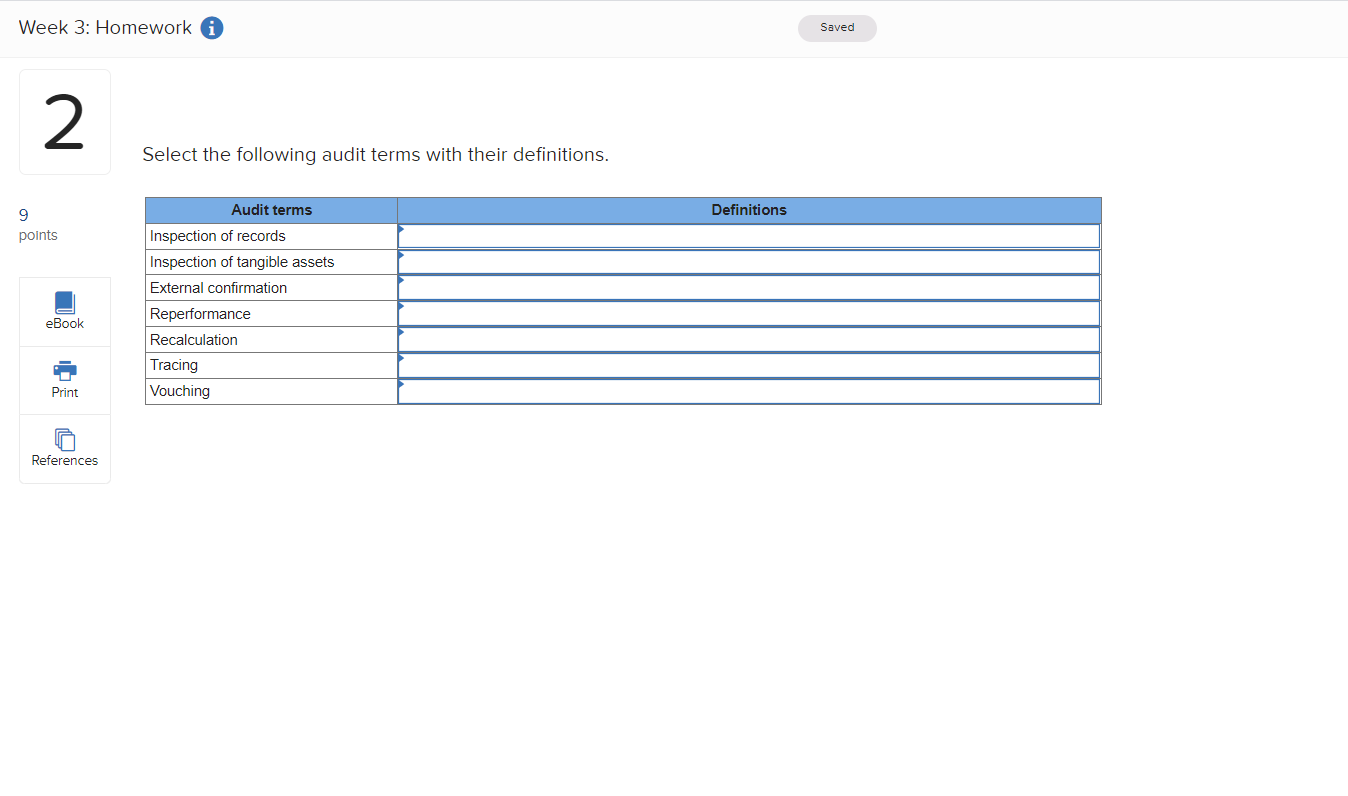Click the Definitions column header
This screenshot has width=1348, height=796.
pyautogui.click(x=748, y=209)
